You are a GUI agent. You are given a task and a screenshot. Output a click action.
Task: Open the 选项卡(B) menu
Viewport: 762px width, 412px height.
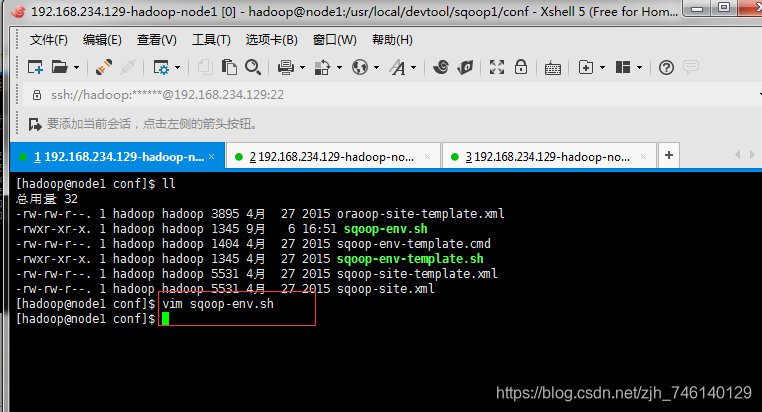271,40
